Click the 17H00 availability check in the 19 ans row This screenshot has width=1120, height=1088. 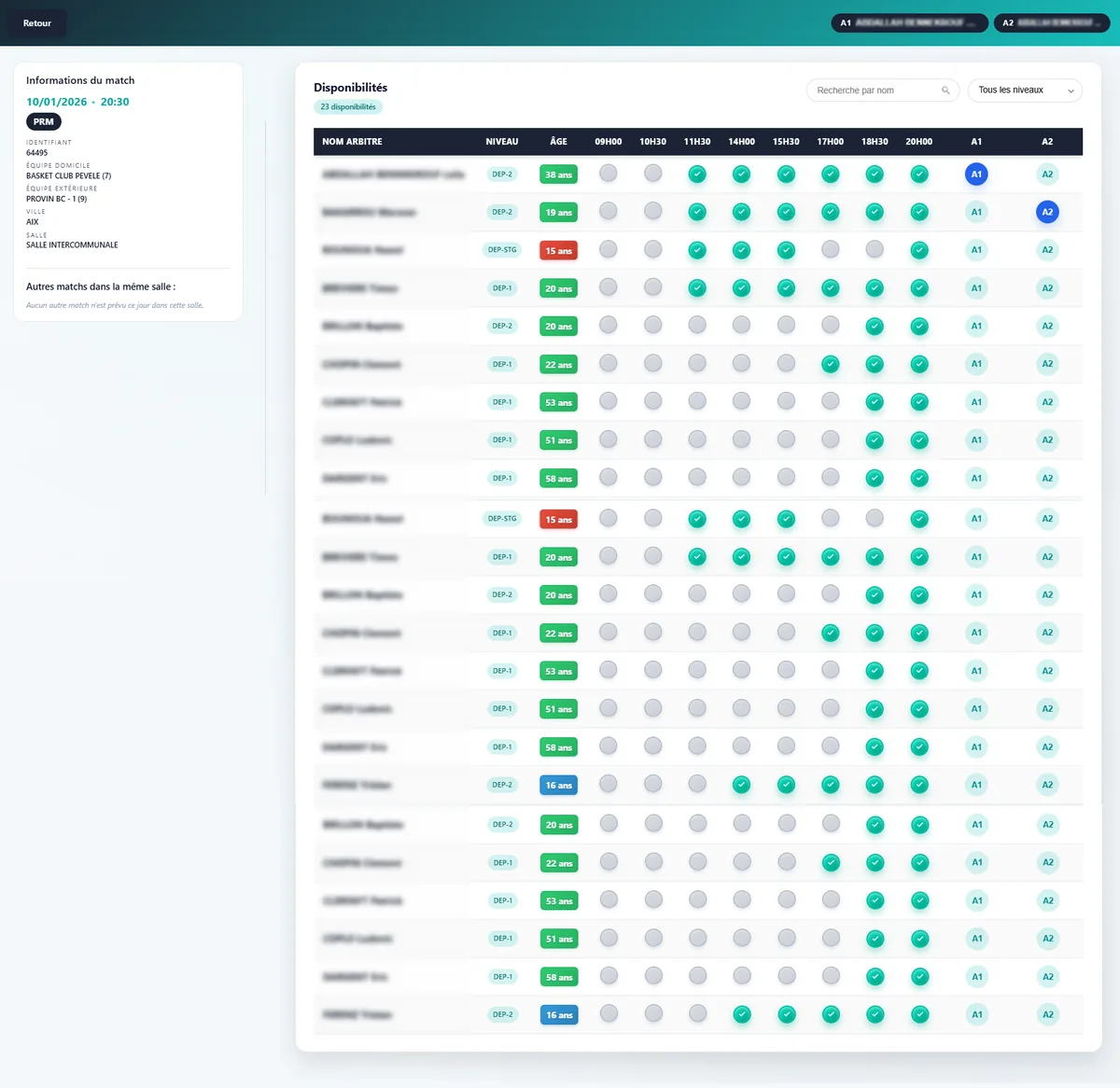coord(830,213)
